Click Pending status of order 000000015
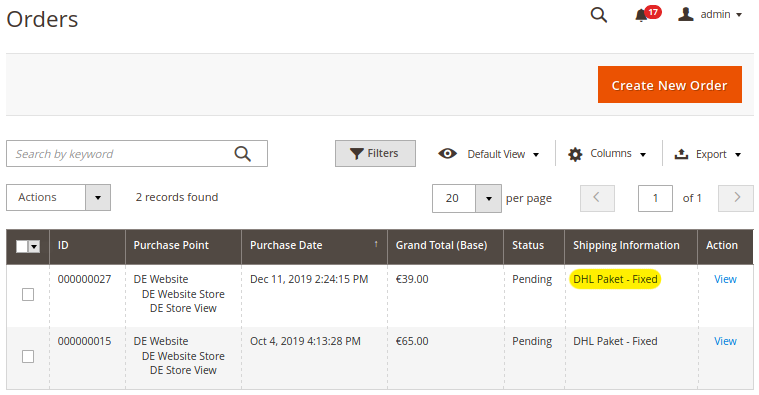759x395 pixels. (x=532, y=342)
